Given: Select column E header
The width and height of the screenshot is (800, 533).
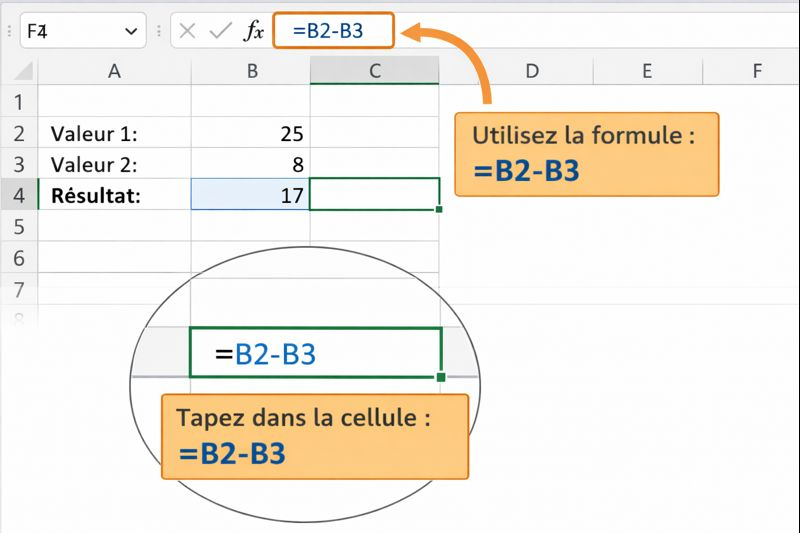Looking at the screenshot, I should (647, 70).
